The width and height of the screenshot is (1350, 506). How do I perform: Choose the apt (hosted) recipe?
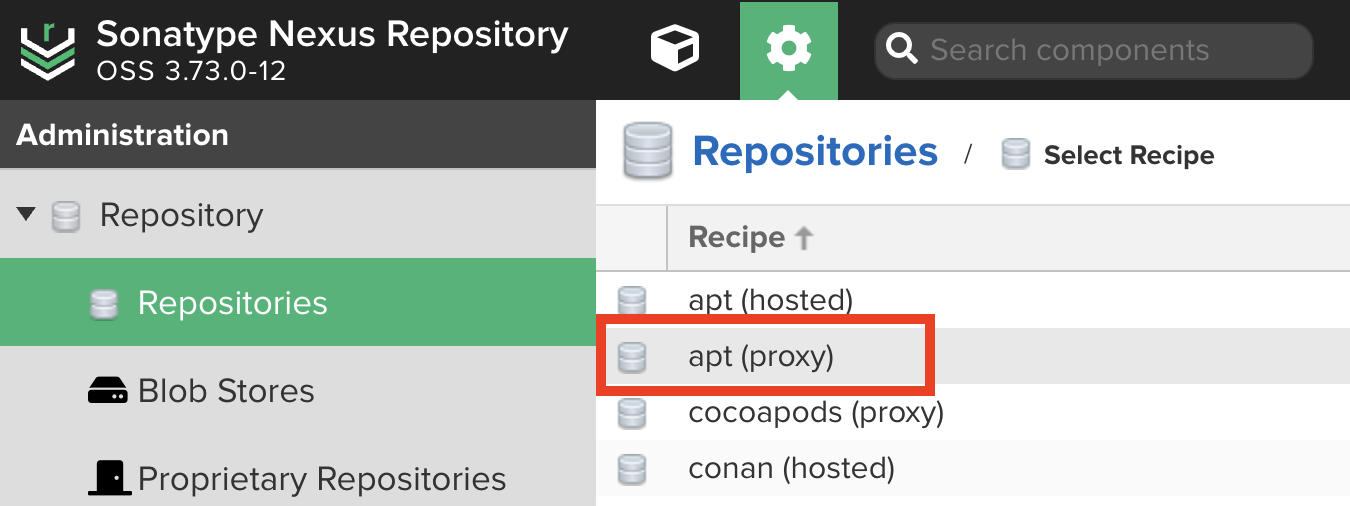770,300
